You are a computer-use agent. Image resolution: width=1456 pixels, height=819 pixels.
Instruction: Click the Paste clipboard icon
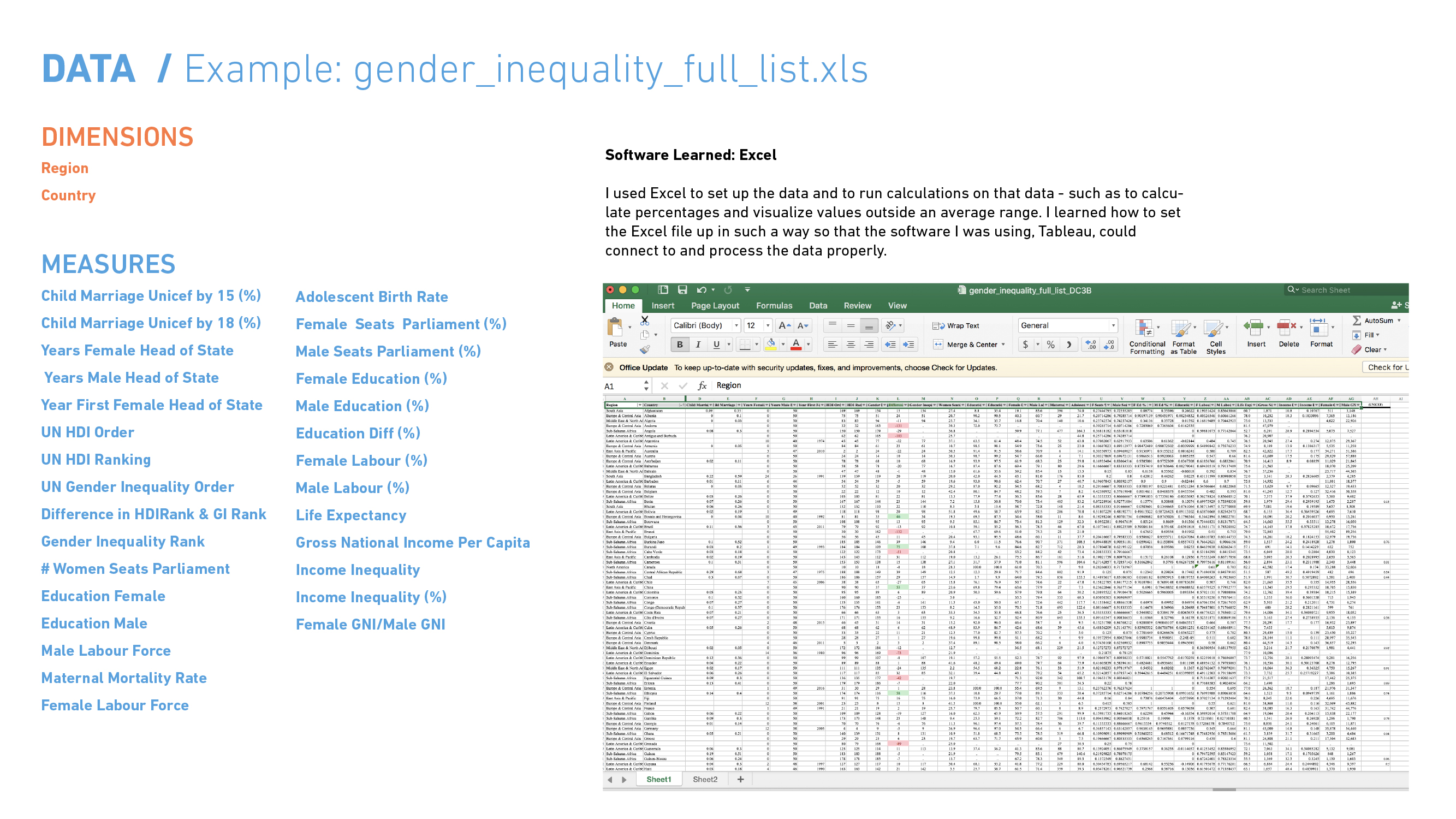[x=615, y=327]
